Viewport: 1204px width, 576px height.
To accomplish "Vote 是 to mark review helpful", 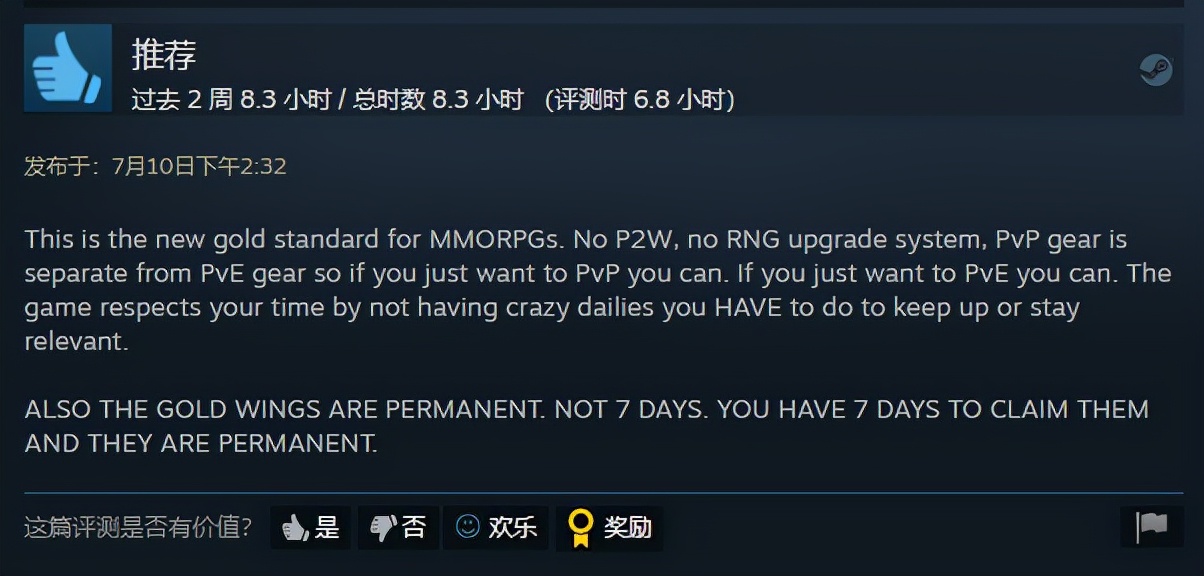I will (310, 527).
